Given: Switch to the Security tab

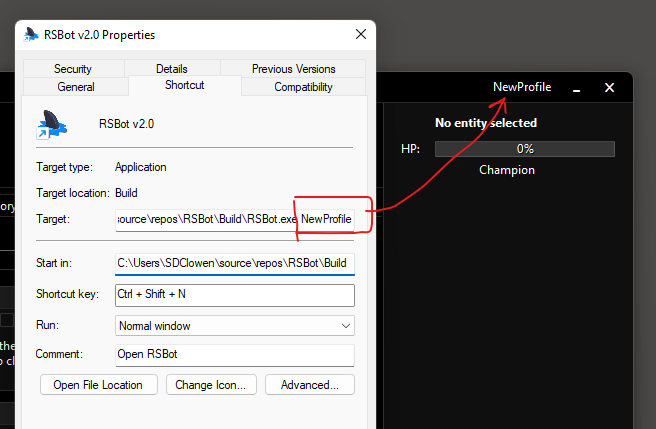Looking at the screenshot, I should click(x=73, y=69).
